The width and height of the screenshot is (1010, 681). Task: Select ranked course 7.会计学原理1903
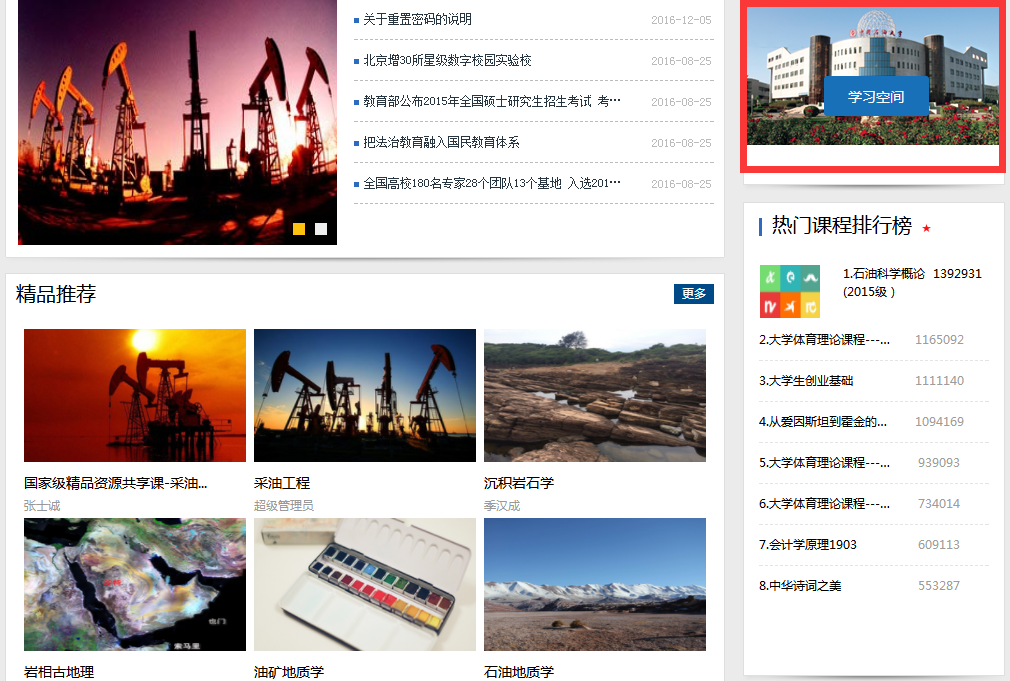point(807,545)
